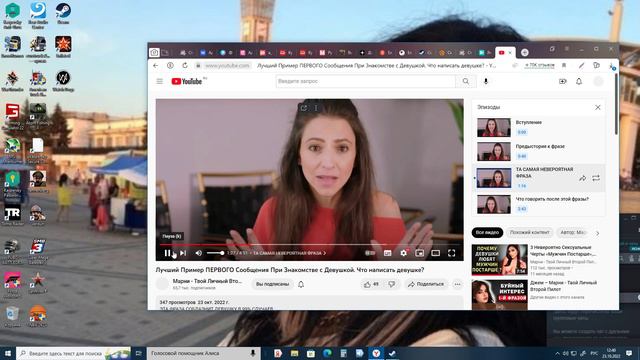Open a new browser tab
640x360 pixels.
(x=525, y=52)
